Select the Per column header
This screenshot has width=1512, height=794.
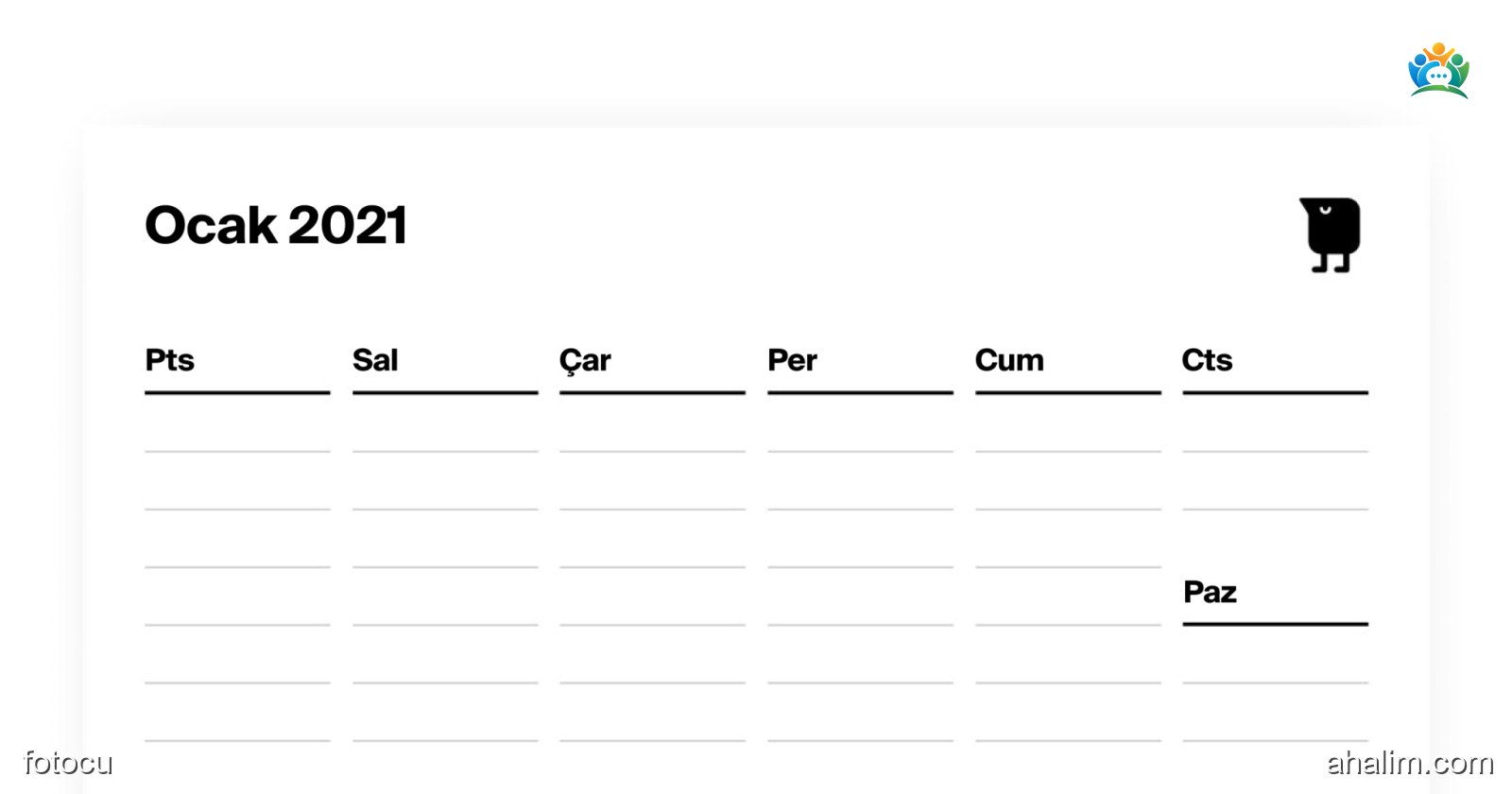tap(792, 360)
